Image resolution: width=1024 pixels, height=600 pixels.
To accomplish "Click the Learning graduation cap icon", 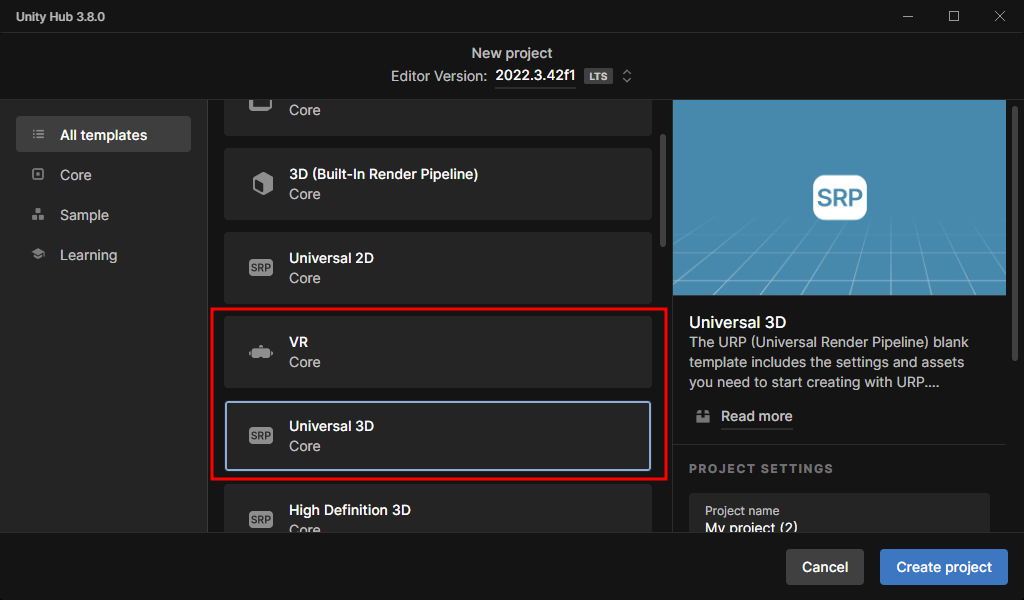I will (x=39, y=254).
